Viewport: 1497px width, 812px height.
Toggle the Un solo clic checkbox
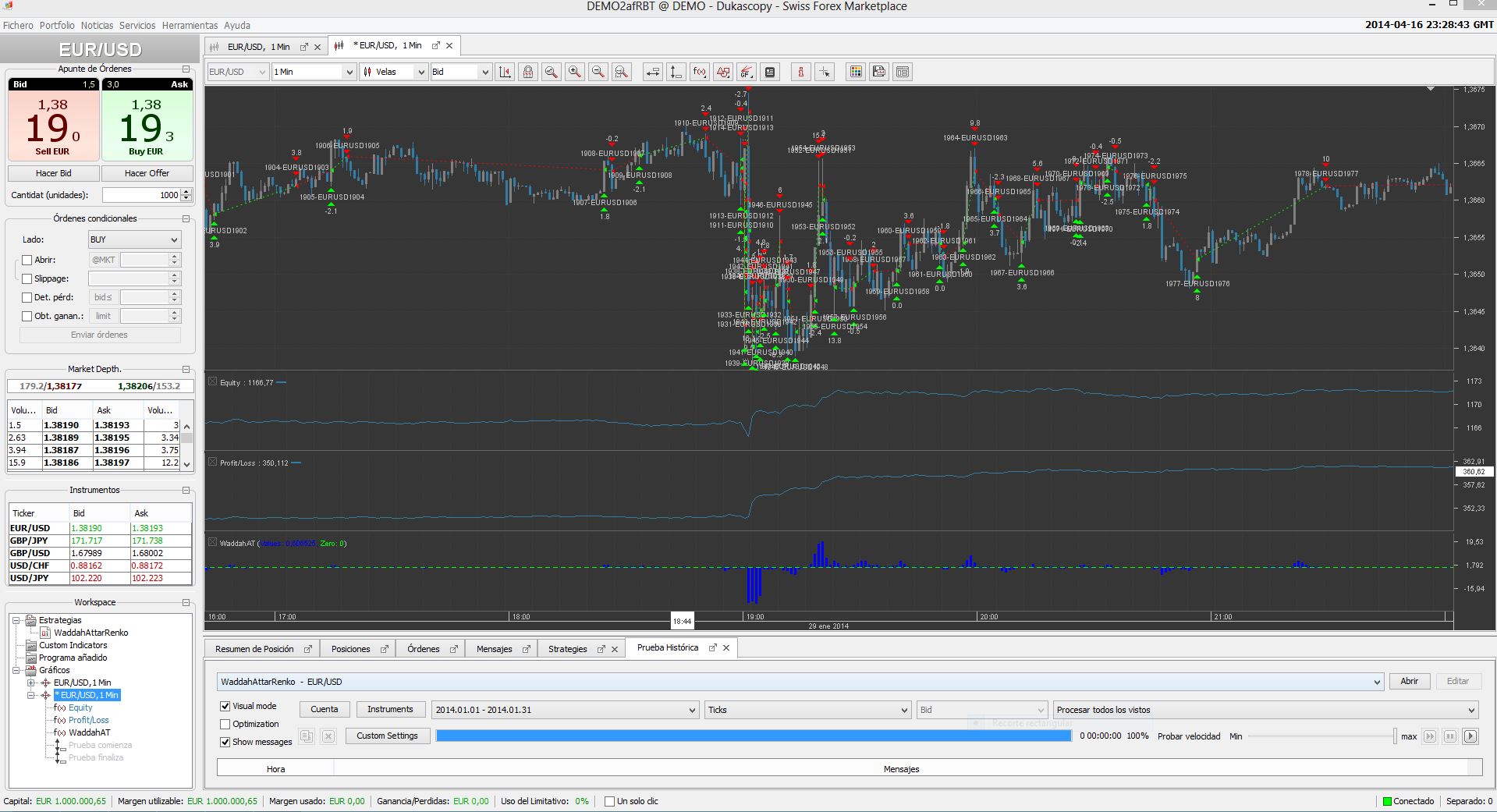point(609,801)
